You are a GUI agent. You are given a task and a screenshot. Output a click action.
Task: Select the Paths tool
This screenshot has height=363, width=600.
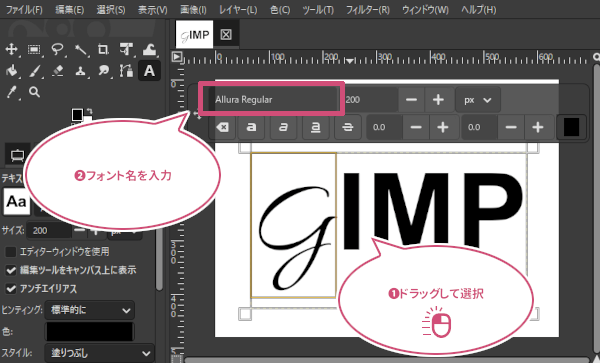click(126, 71)
